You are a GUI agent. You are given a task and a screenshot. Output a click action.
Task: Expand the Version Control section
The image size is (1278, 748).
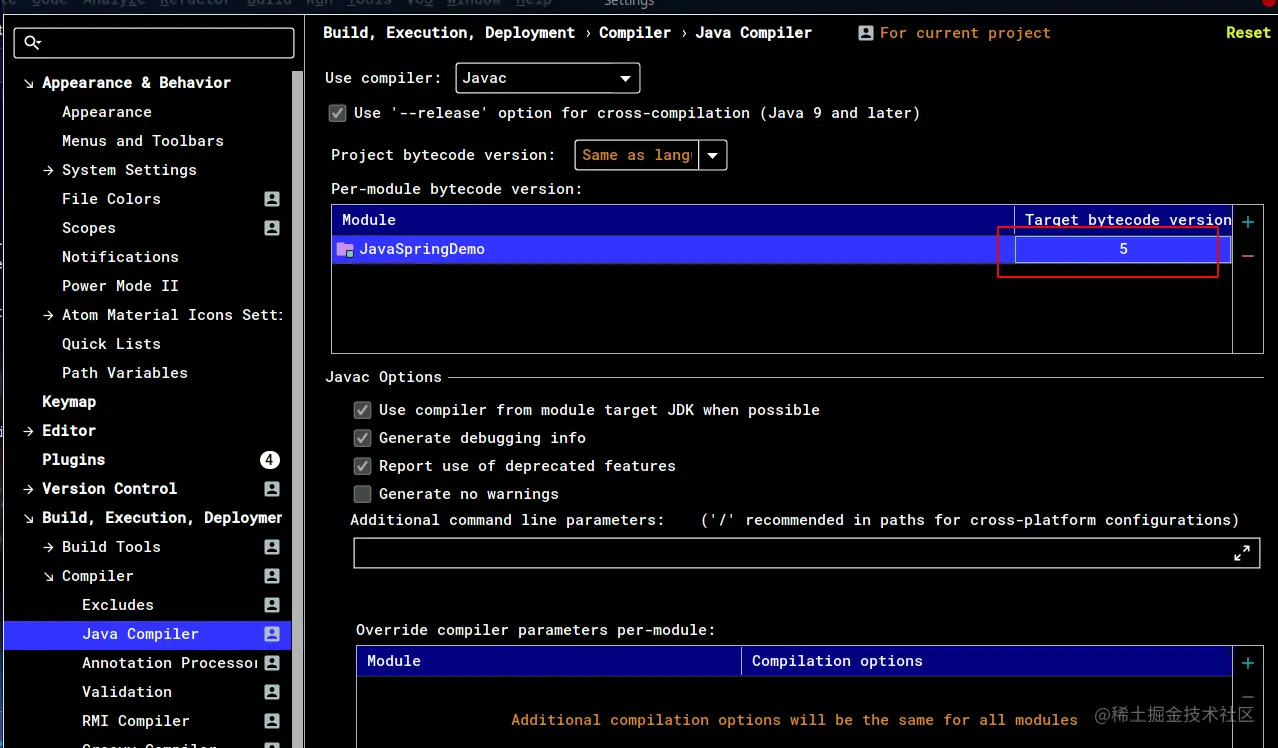click(x=28, y=489)
